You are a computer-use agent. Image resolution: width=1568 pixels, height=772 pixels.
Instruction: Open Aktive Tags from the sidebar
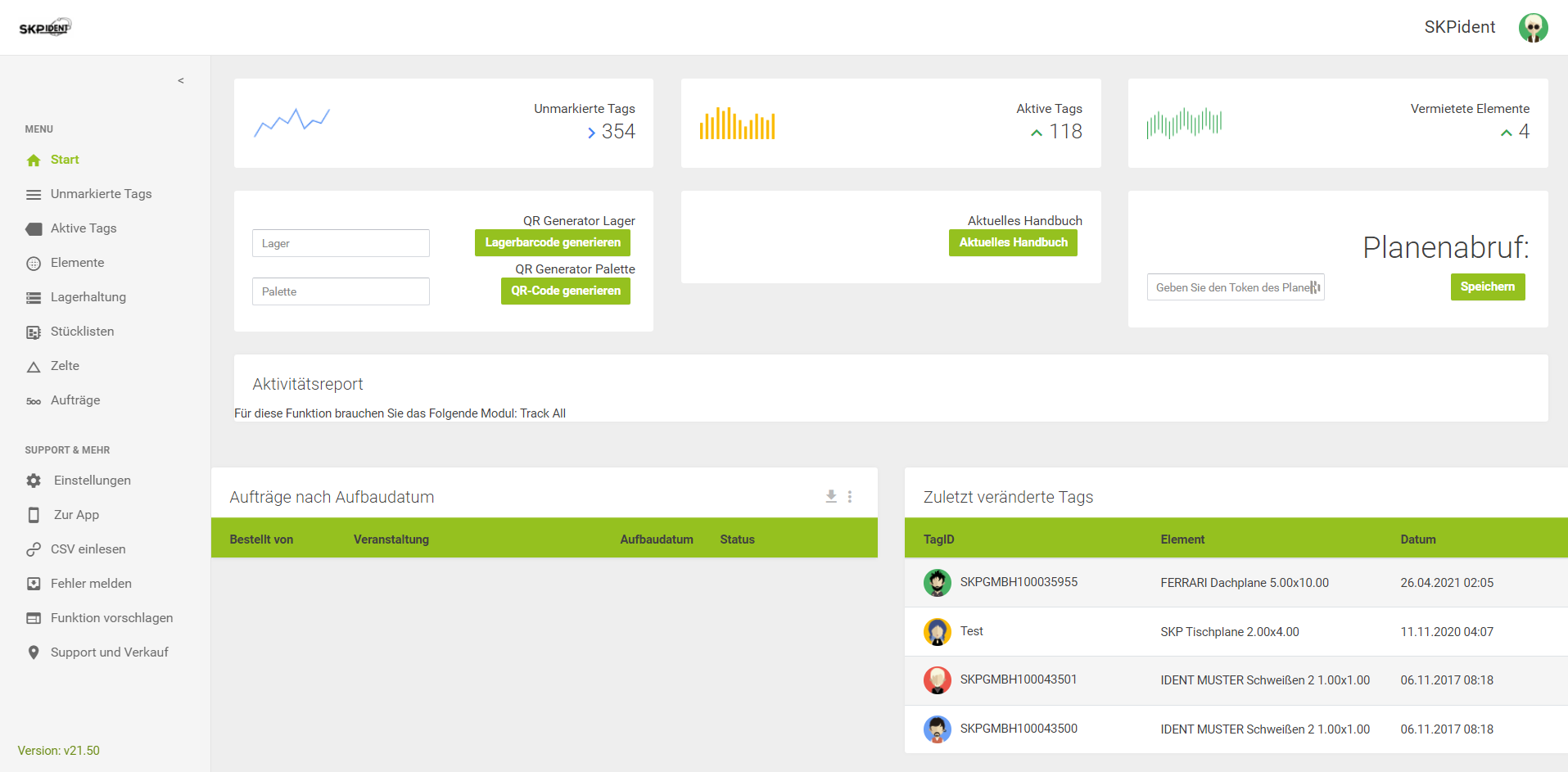click(83, 228)
